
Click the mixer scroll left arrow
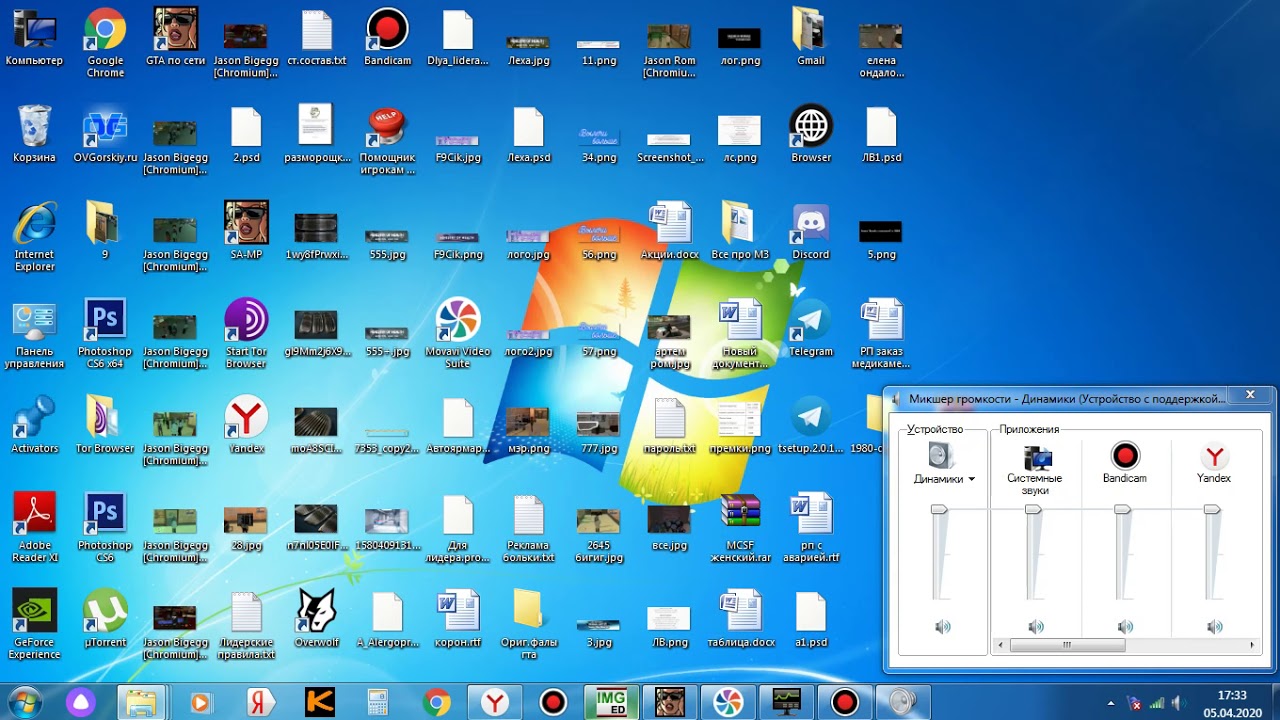click(1000, 646)
